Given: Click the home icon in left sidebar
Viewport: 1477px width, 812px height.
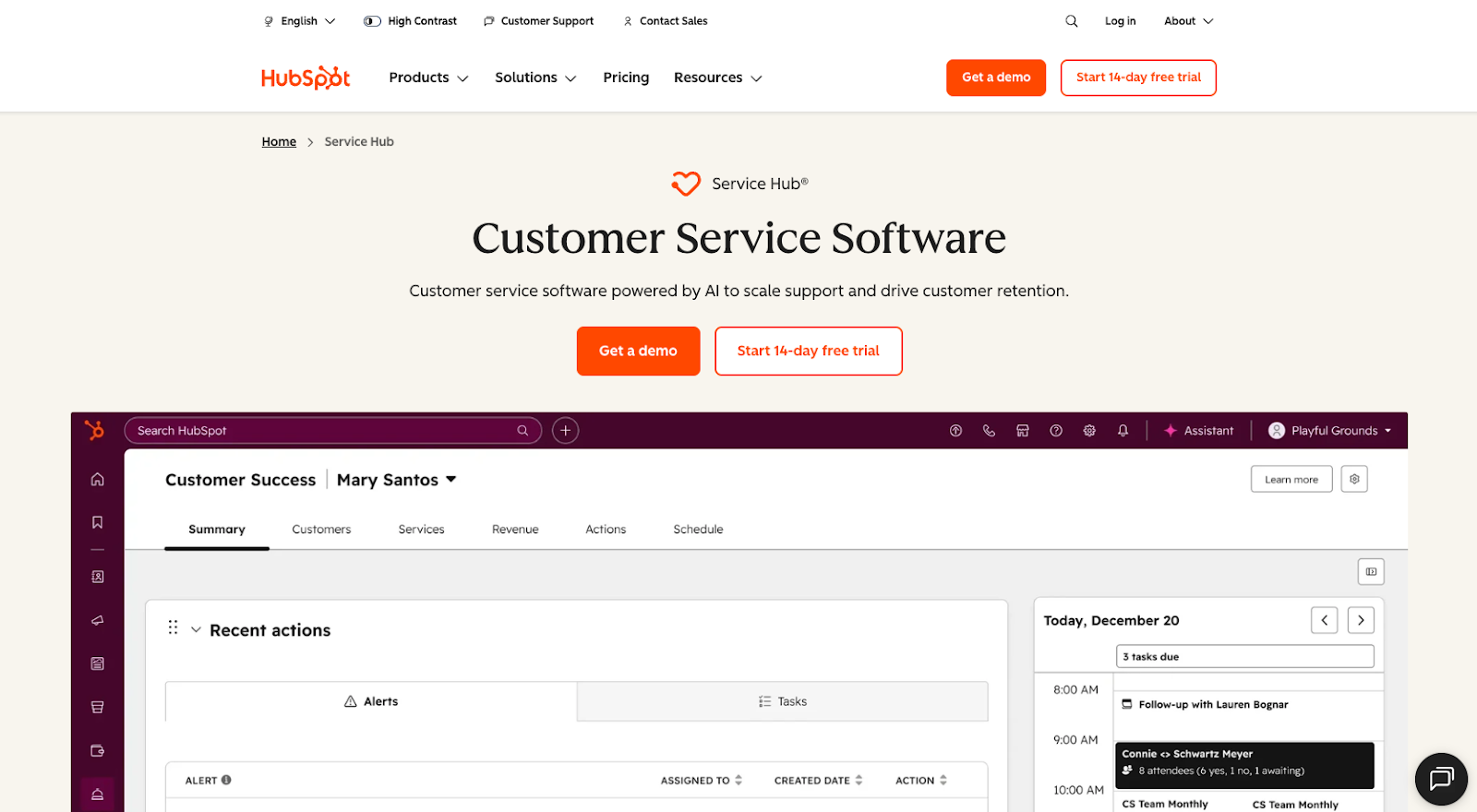Looking at the screenshot, I should pos(97,479).
